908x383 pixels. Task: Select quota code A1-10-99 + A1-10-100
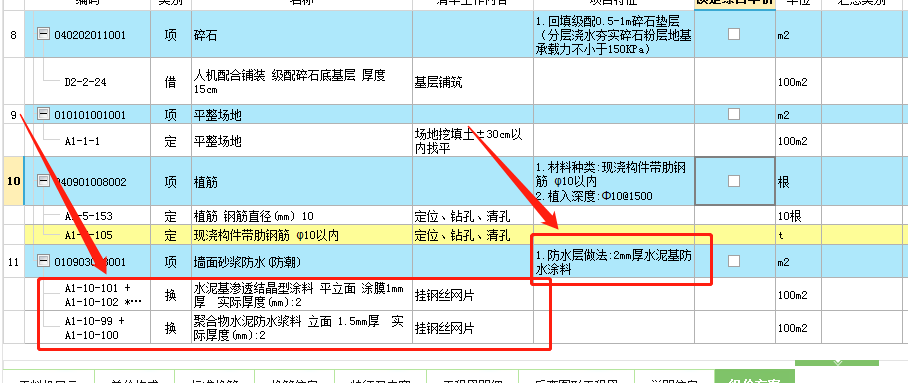[94, 328]
